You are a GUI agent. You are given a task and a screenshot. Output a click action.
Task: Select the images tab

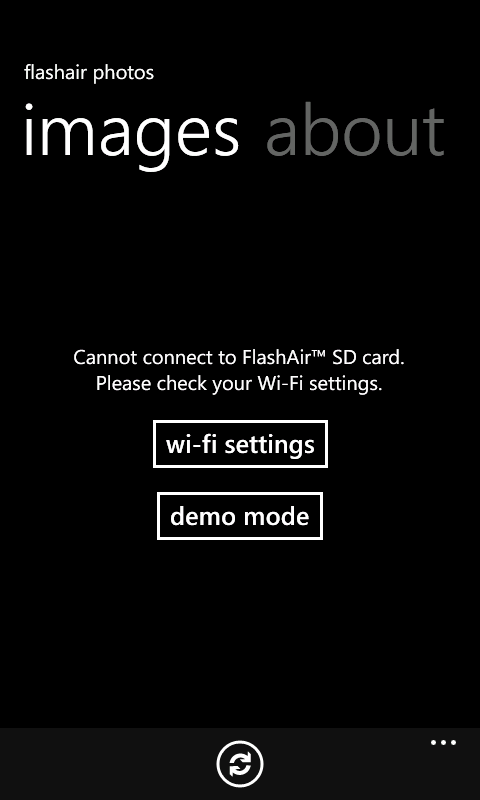click(x=131, y=136)
